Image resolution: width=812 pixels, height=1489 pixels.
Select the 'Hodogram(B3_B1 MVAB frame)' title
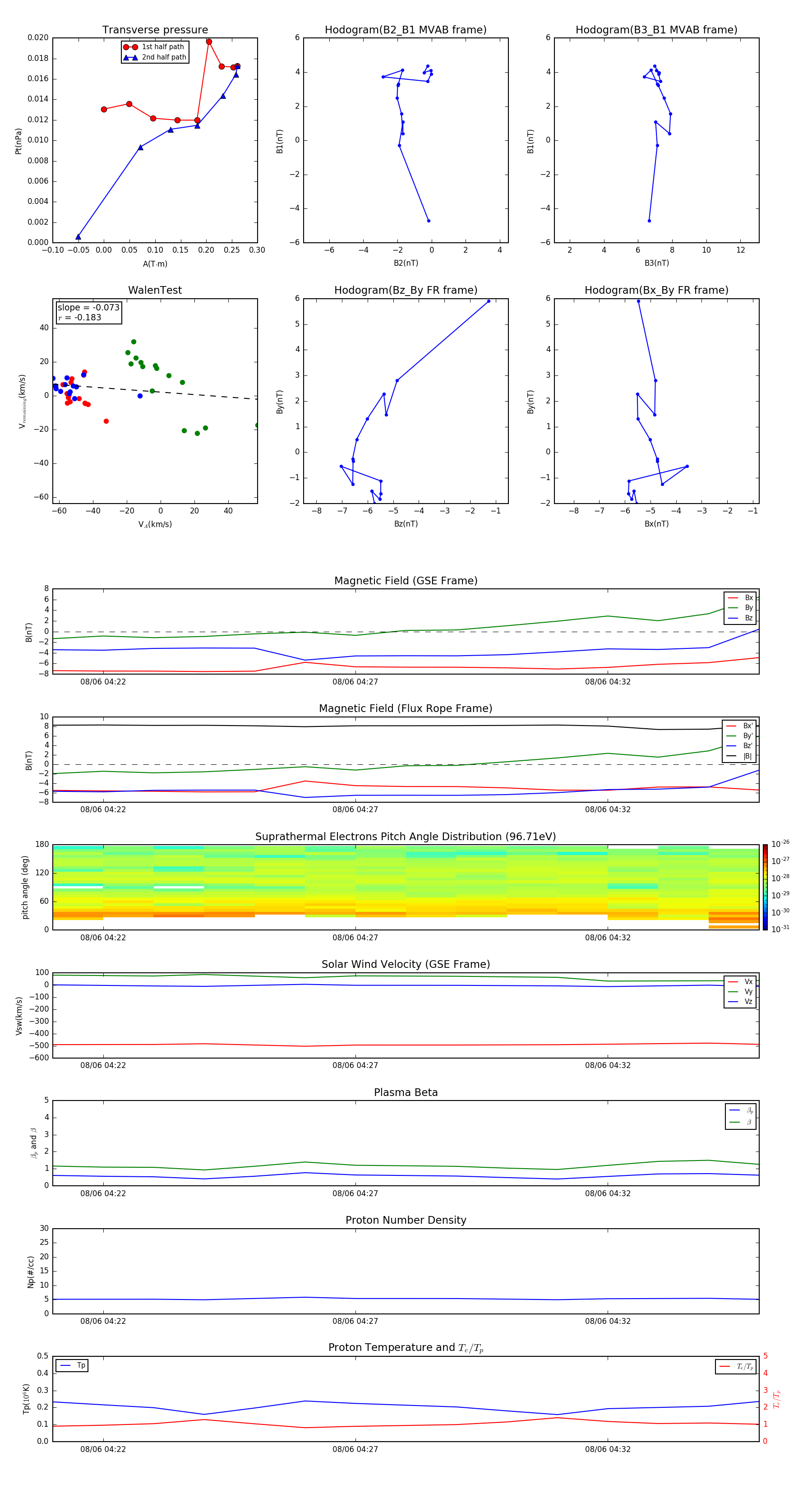tap(656, 29)
